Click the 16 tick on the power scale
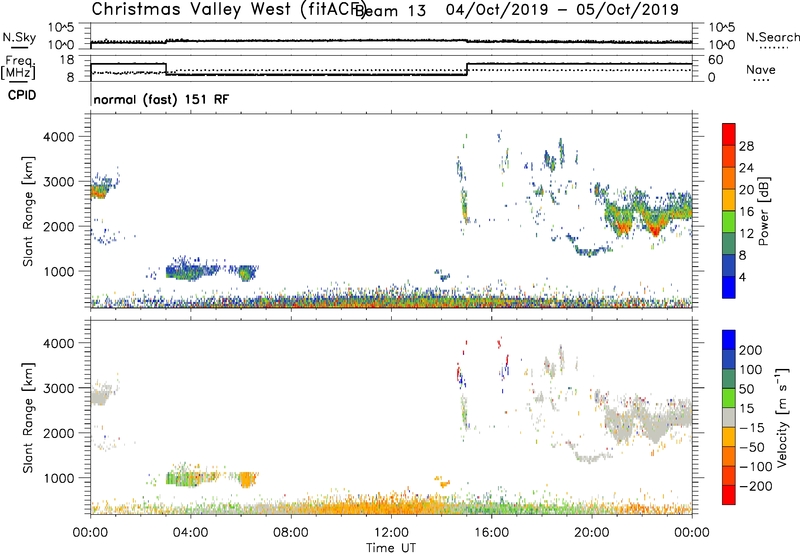800x554 pixels. tap(746, 212)
